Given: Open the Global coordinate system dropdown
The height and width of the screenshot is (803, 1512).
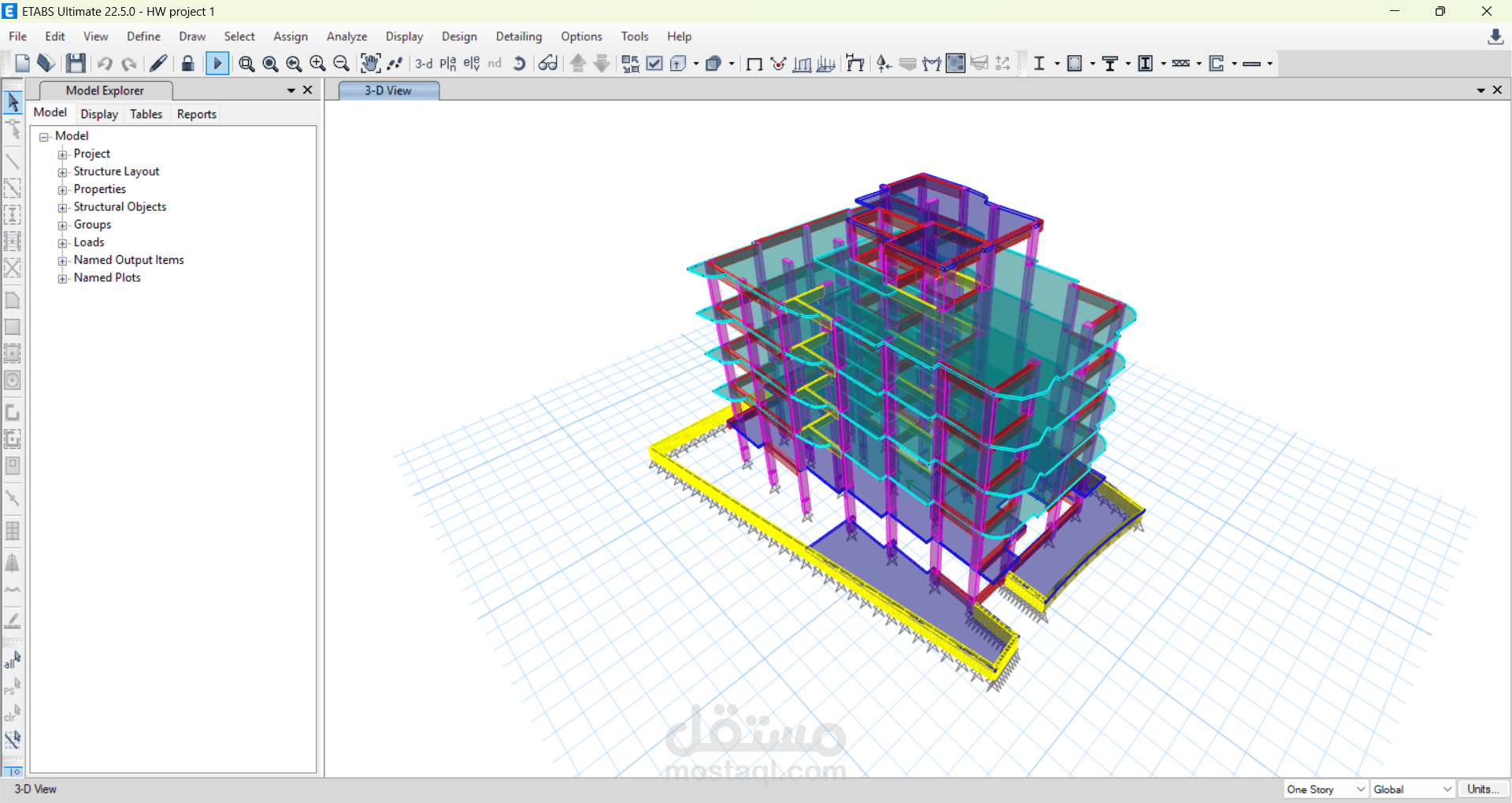Looking at the screenshot, I should click(1413, 790).
